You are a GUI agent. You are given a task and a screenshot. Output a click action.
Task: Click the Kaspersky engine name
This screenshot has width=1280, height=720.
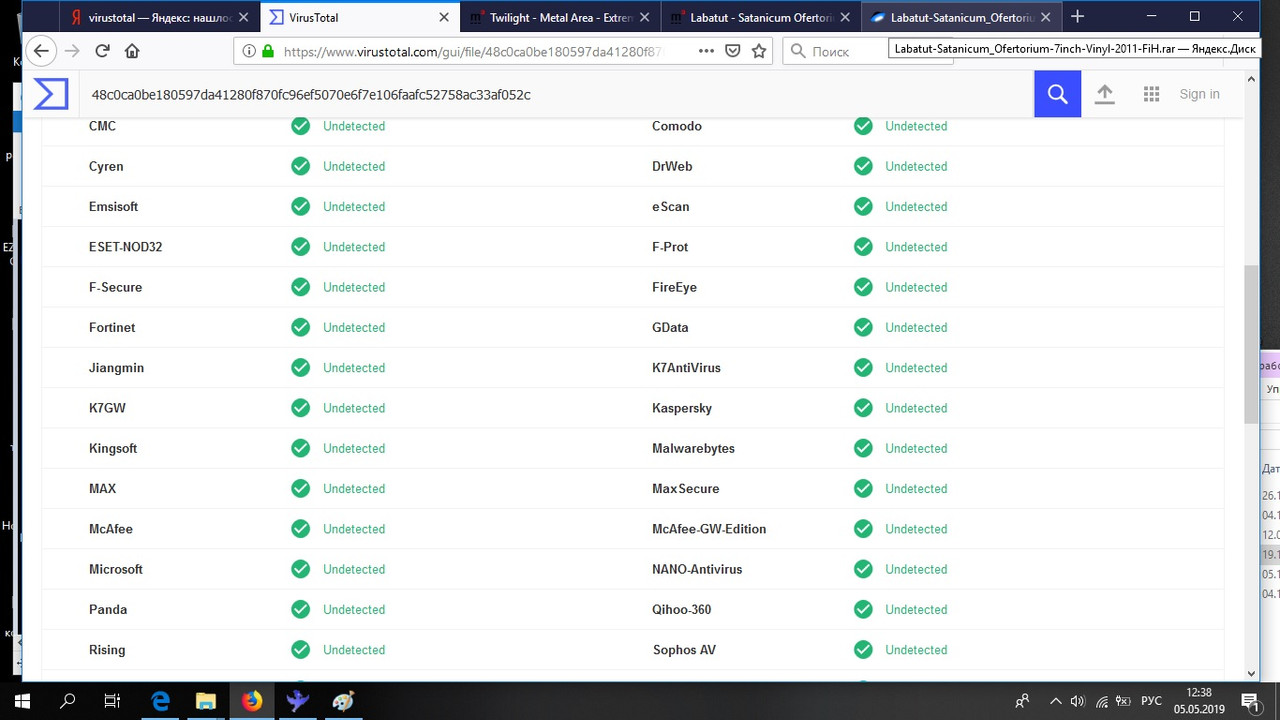pos(682,408)
